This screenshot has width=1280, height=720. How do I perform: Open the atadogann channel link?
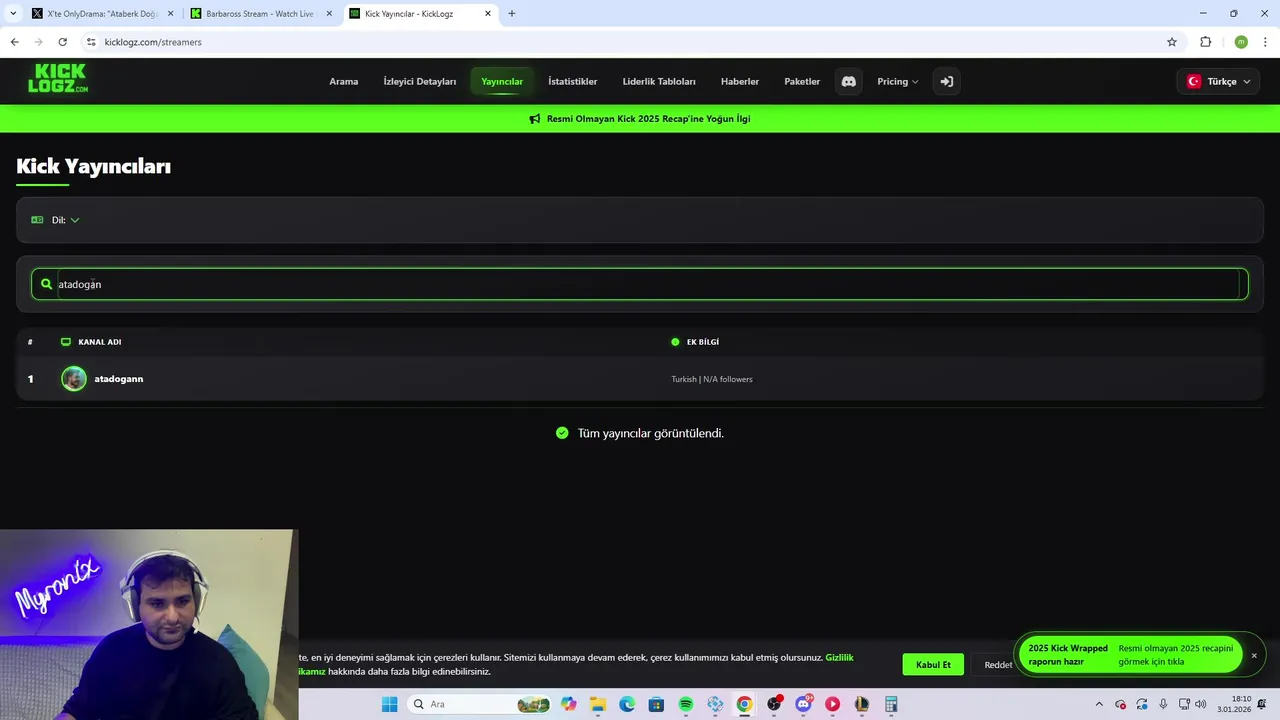[119, 379]
